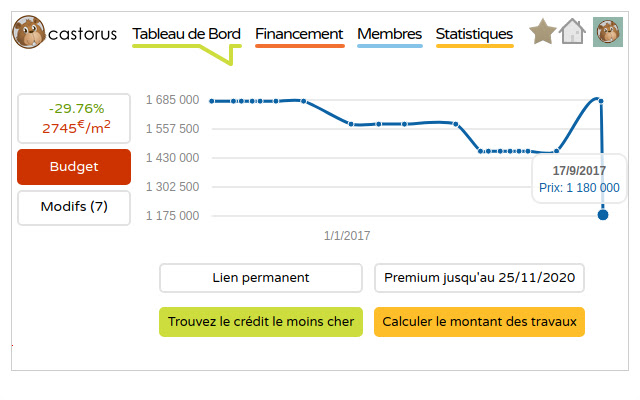Open the Membres tab
This screenshot has width=640, height=400.
tap(389, 34)
